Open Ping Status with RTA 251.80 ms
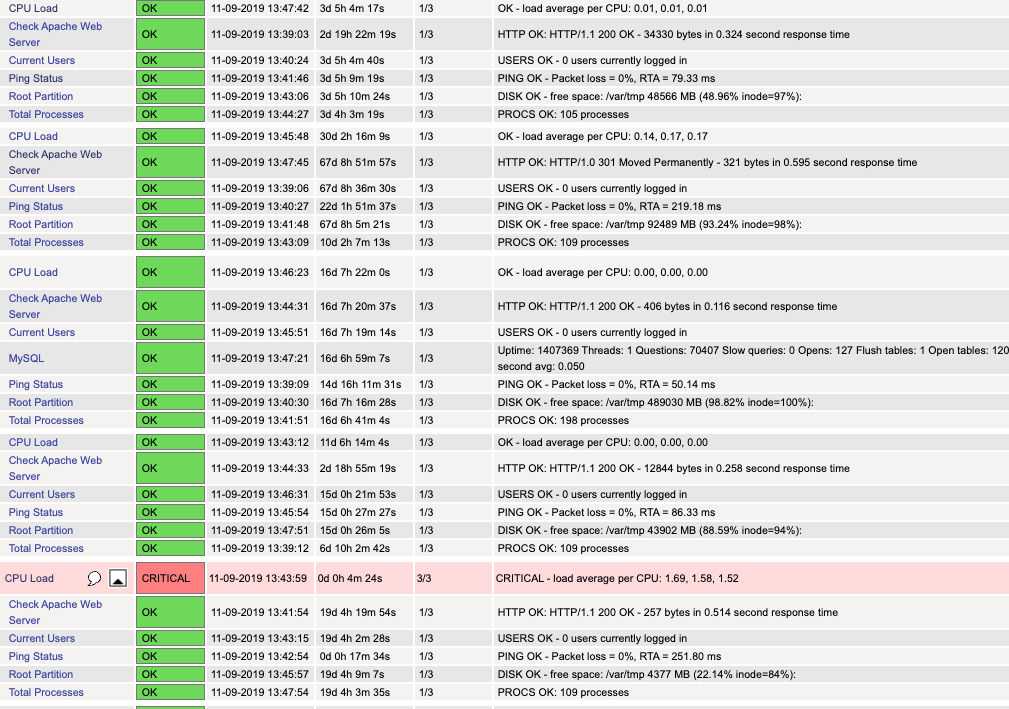The image size is (1009, 709). coord(36,656)
